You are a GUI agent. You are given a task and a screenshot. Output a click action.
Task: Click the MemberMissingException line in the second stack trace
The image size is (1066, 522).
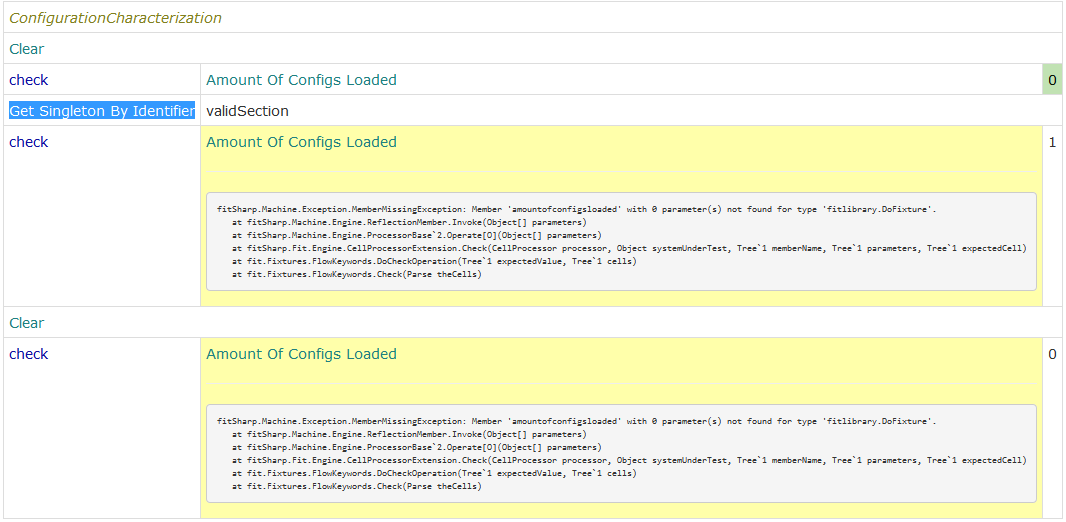576,421
